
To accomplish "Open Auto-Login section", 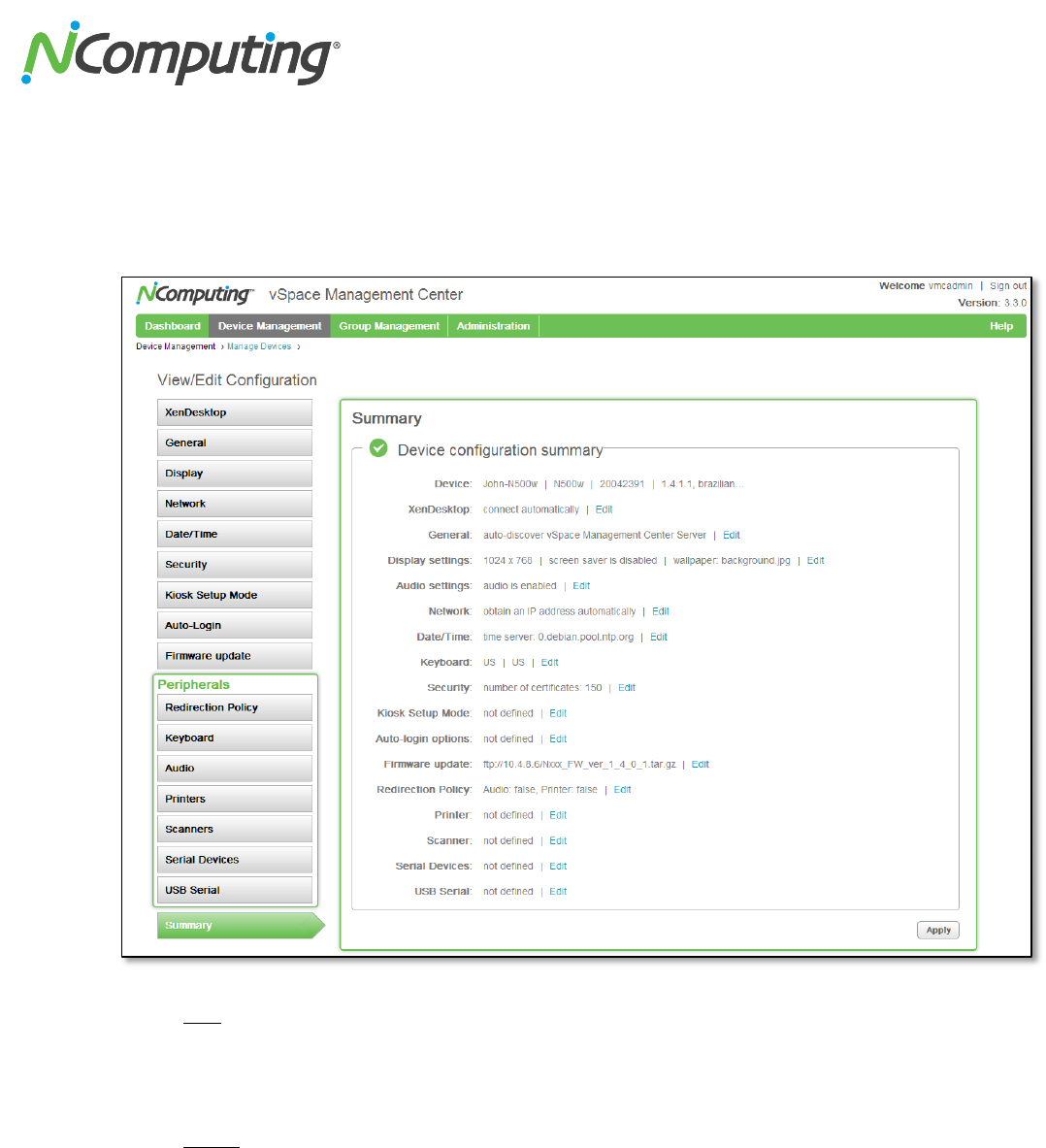I will click(x=234, y=625).
